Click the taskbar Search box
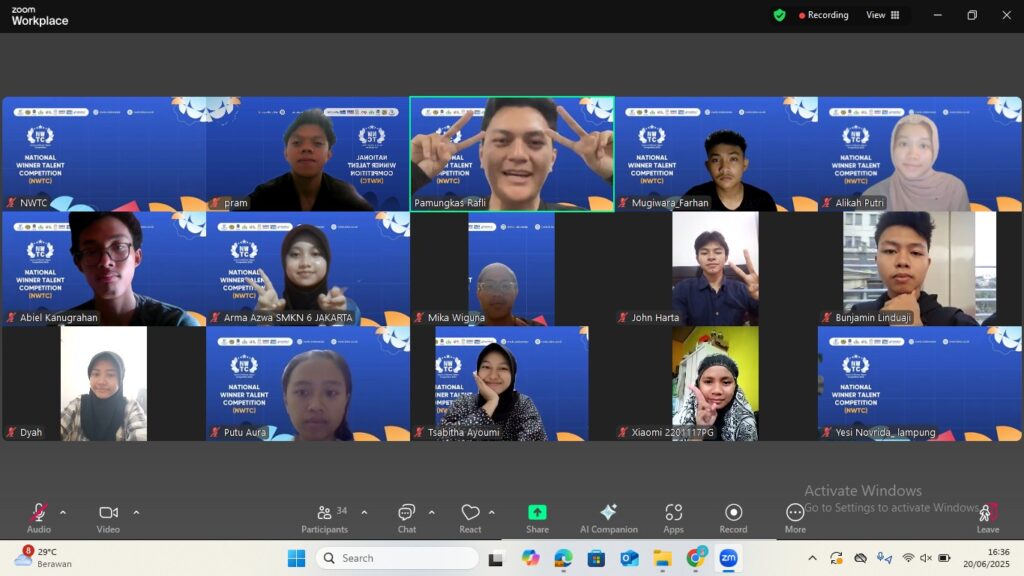 pos(397,558)
